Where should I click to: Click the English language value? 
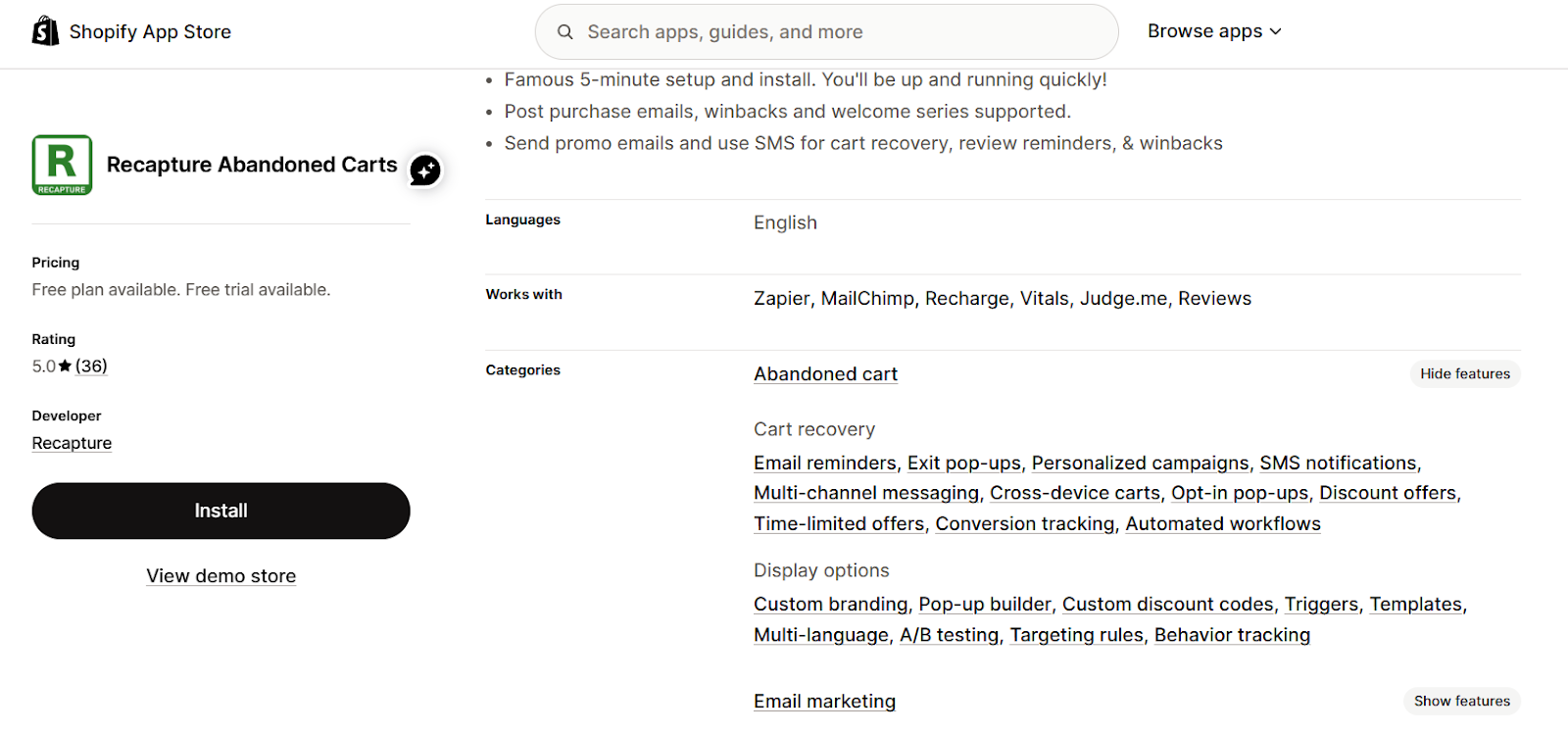pos(785,222)
